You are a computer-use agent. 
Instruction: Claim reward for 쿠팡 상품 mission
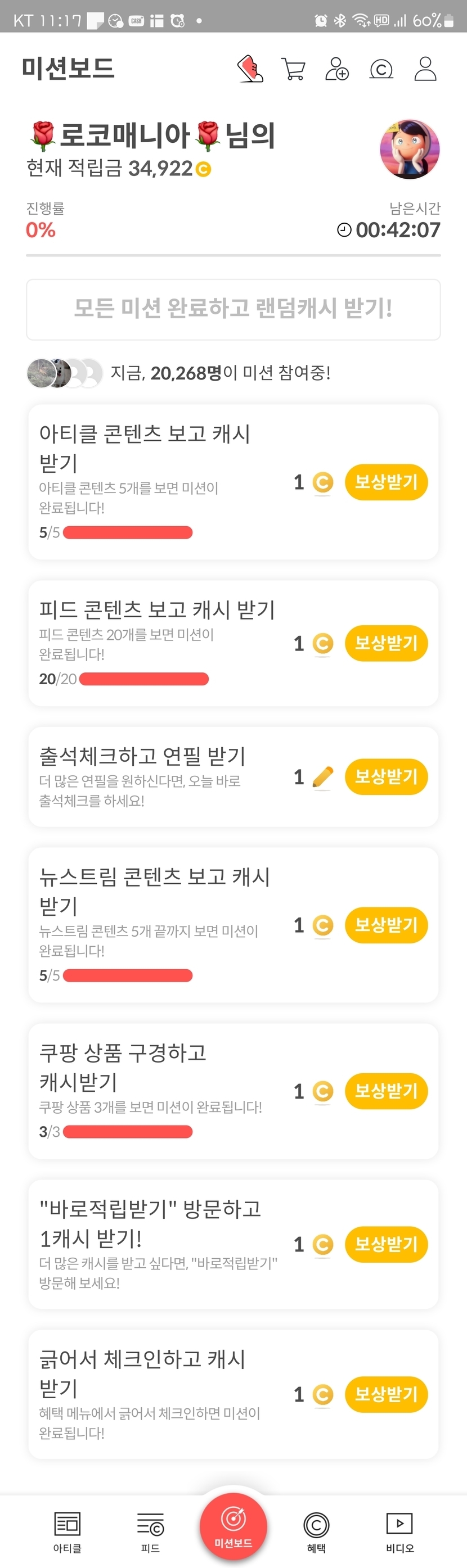(386, 1091)
